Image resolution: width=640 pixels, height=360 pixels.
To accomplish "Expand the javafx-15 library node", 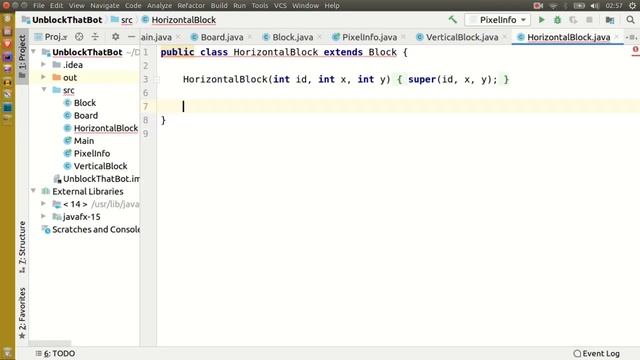I will coord(44,216).
